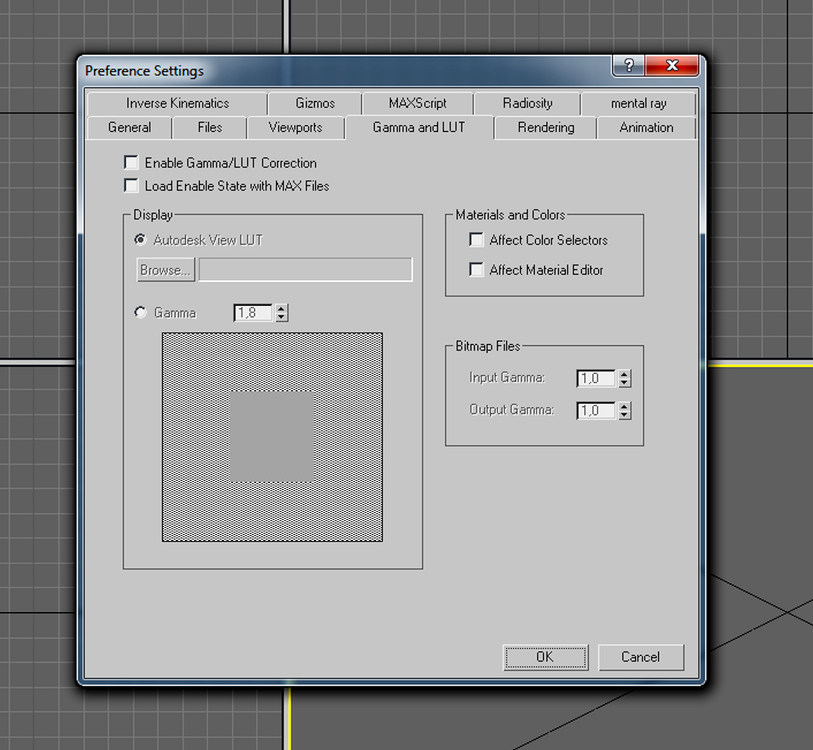This screenshot has width=813, height=750.
Task: Click the Input Gamma value field
Action: pyautogui.click(x=596, y=378)
